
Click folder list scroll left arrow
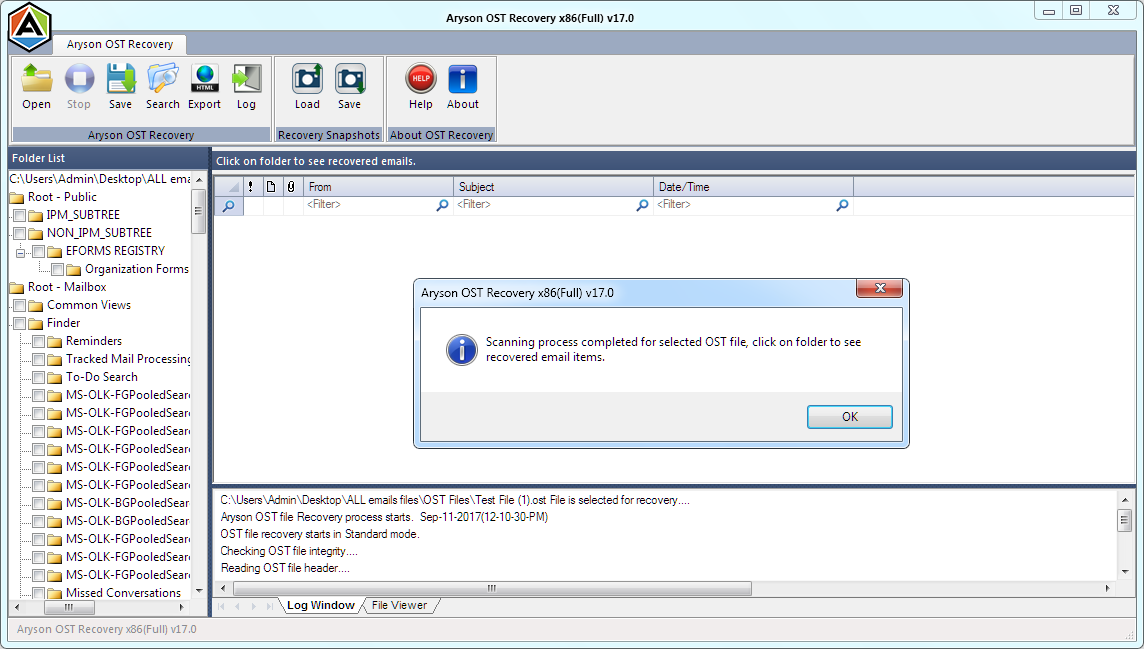click(17, 607)
